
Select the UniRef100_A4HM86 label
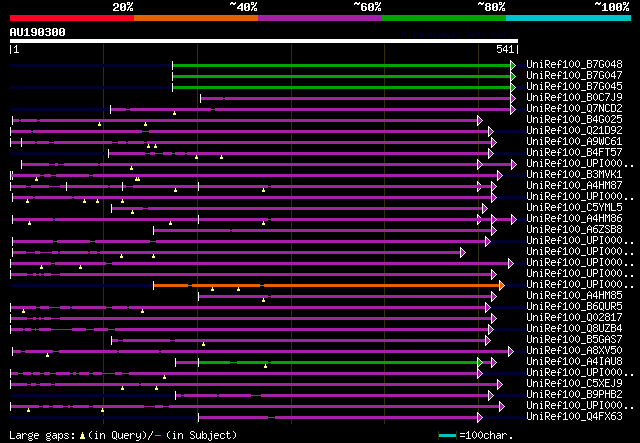574,219
